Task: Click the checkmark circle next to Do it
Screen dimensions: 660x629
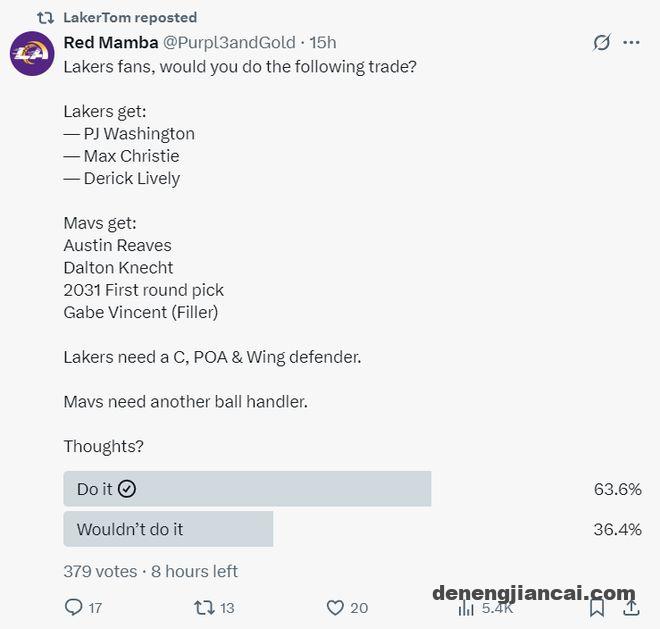Action: pyautogui.click(x=126, y=489)
